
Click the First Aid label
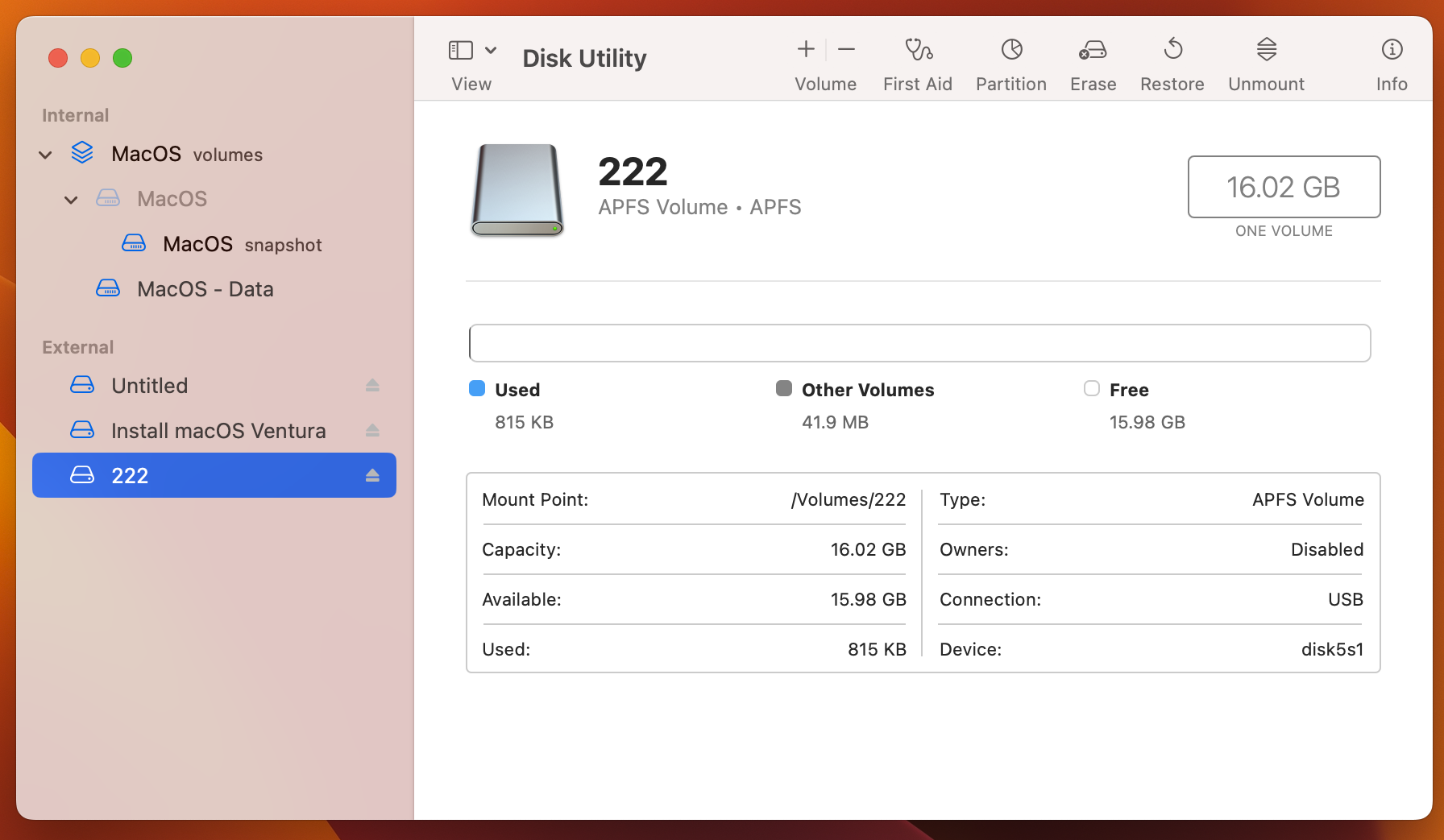click(917, 84)
